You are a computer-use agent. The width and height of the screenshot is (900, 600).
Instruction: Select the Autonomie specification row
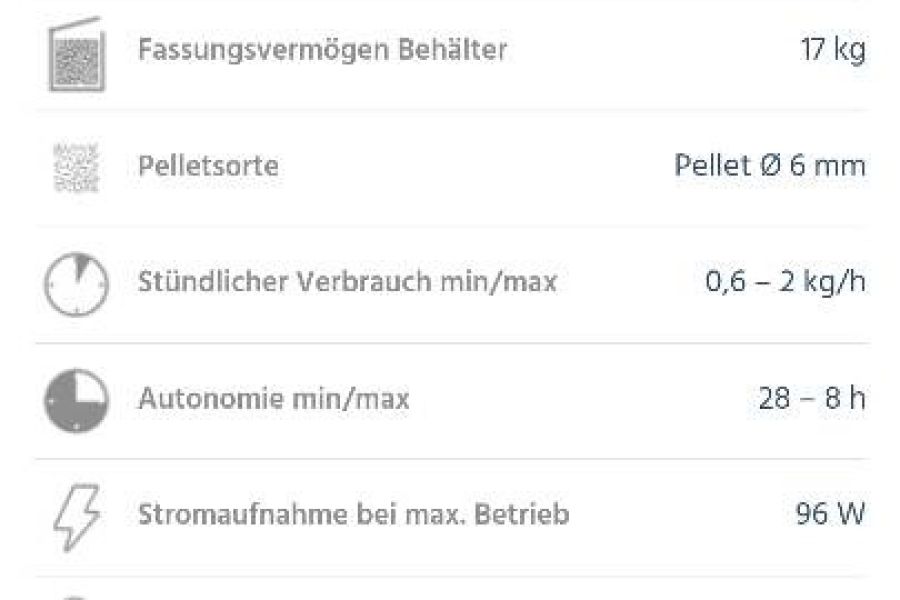pos(450,399)
